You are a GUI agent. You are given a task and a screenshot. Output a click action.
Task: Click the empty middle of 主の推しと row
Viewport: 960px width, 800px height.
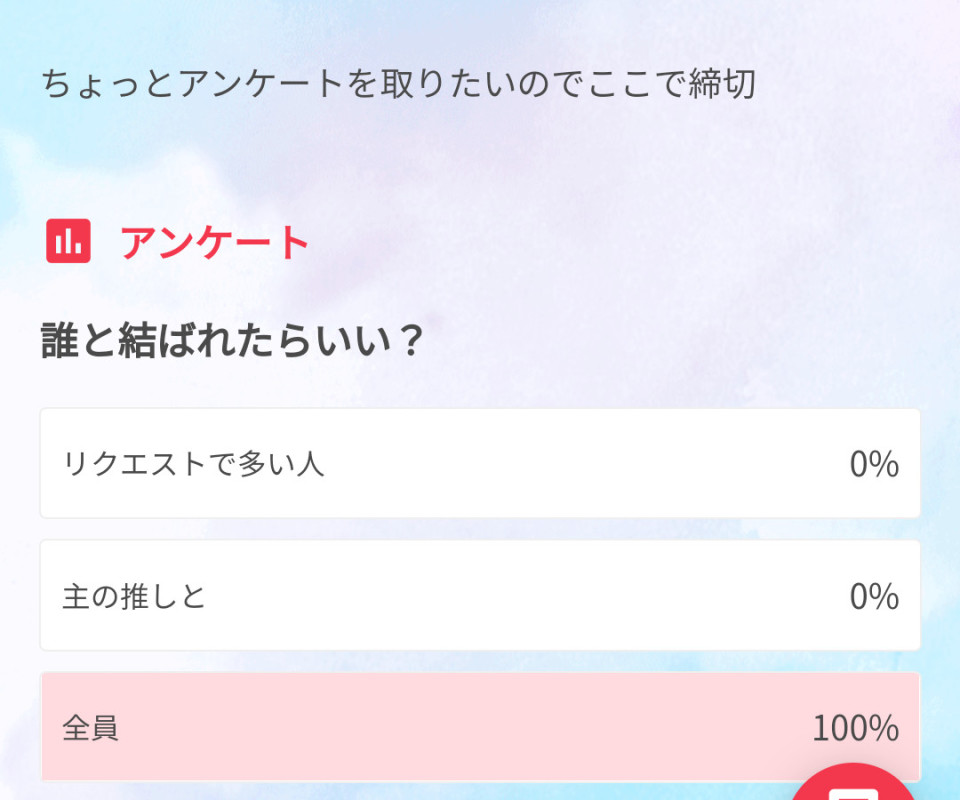527,596
